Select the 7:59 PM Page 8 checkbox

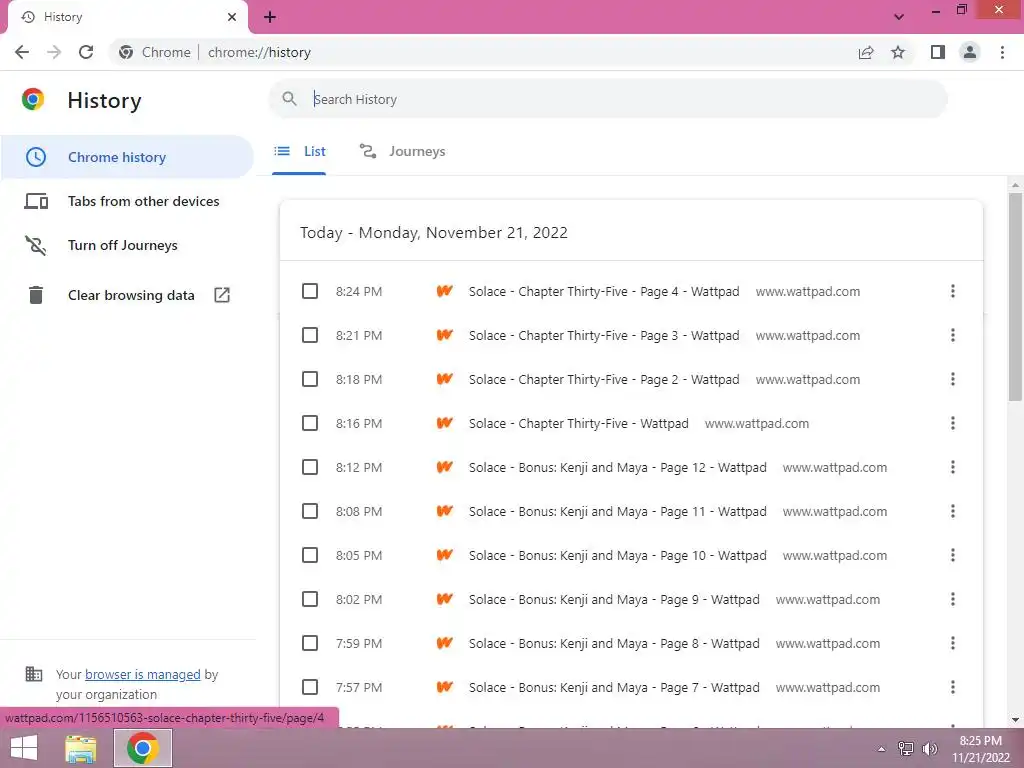coord(310,643)
